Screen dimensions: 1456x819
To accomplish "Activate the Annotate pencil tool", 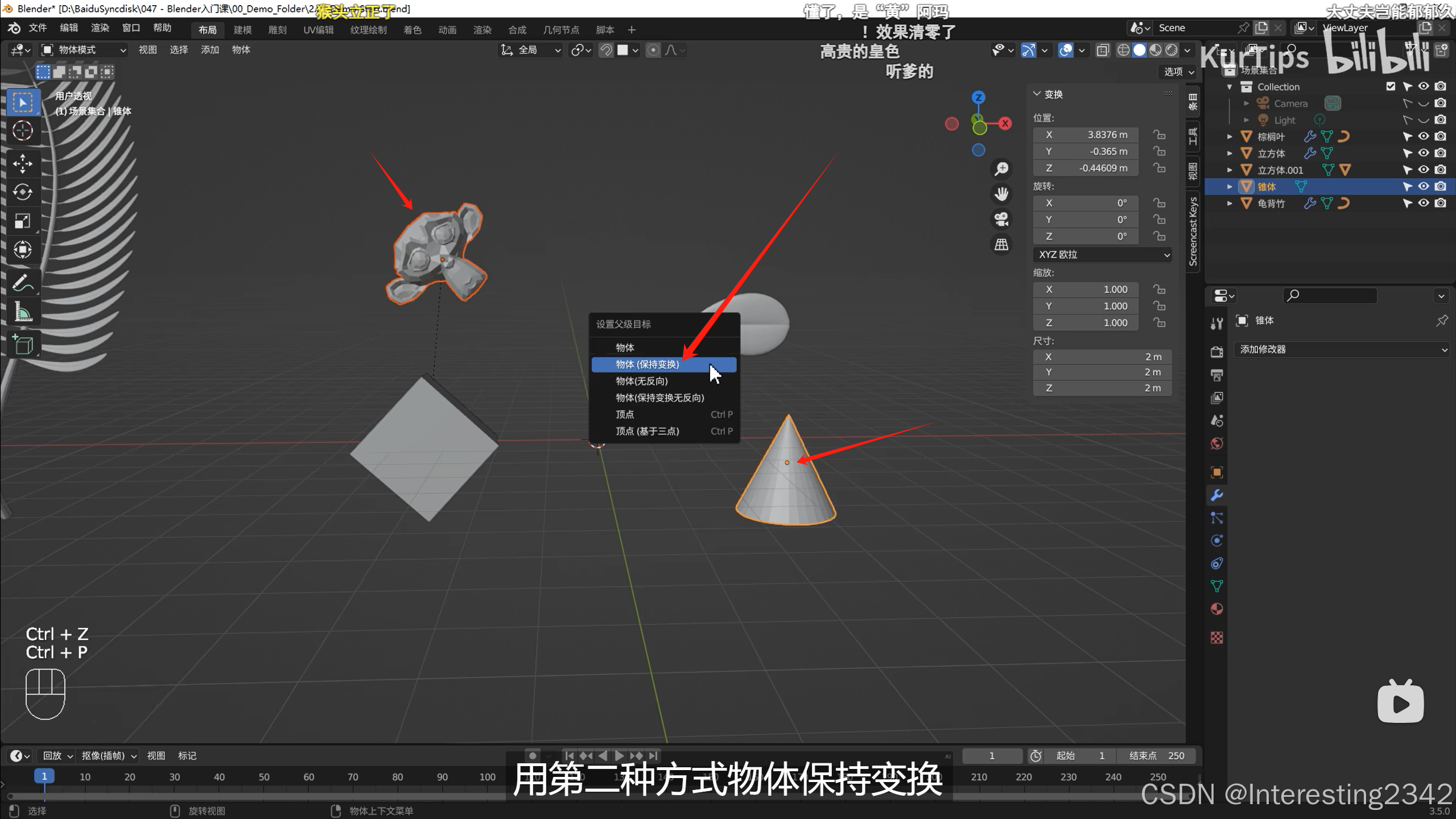I will click(23, 283).
